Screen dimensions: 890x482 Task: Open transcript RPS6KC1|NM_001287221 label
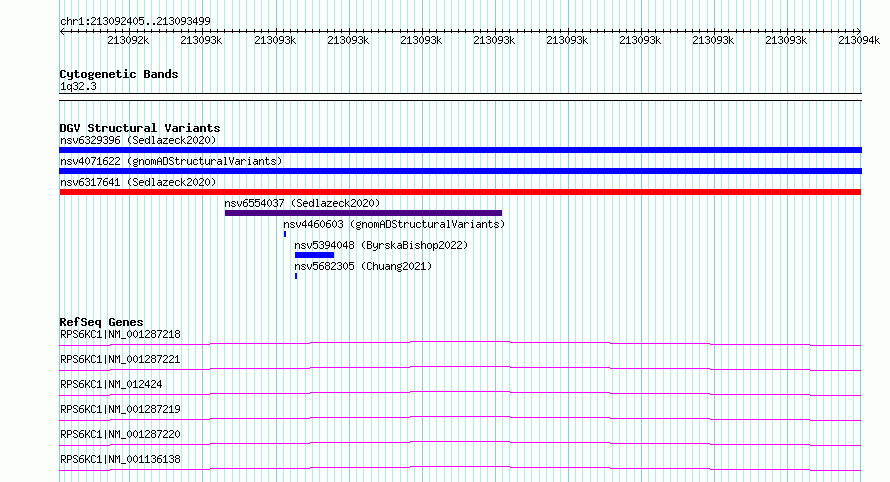tap(120, 359)
